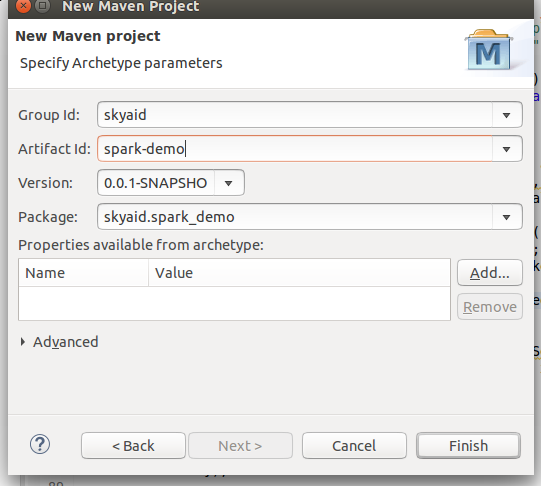Click the greyed-out Next > button
Viewport: 541px width, 486px height.
click(x=240, y=446)
